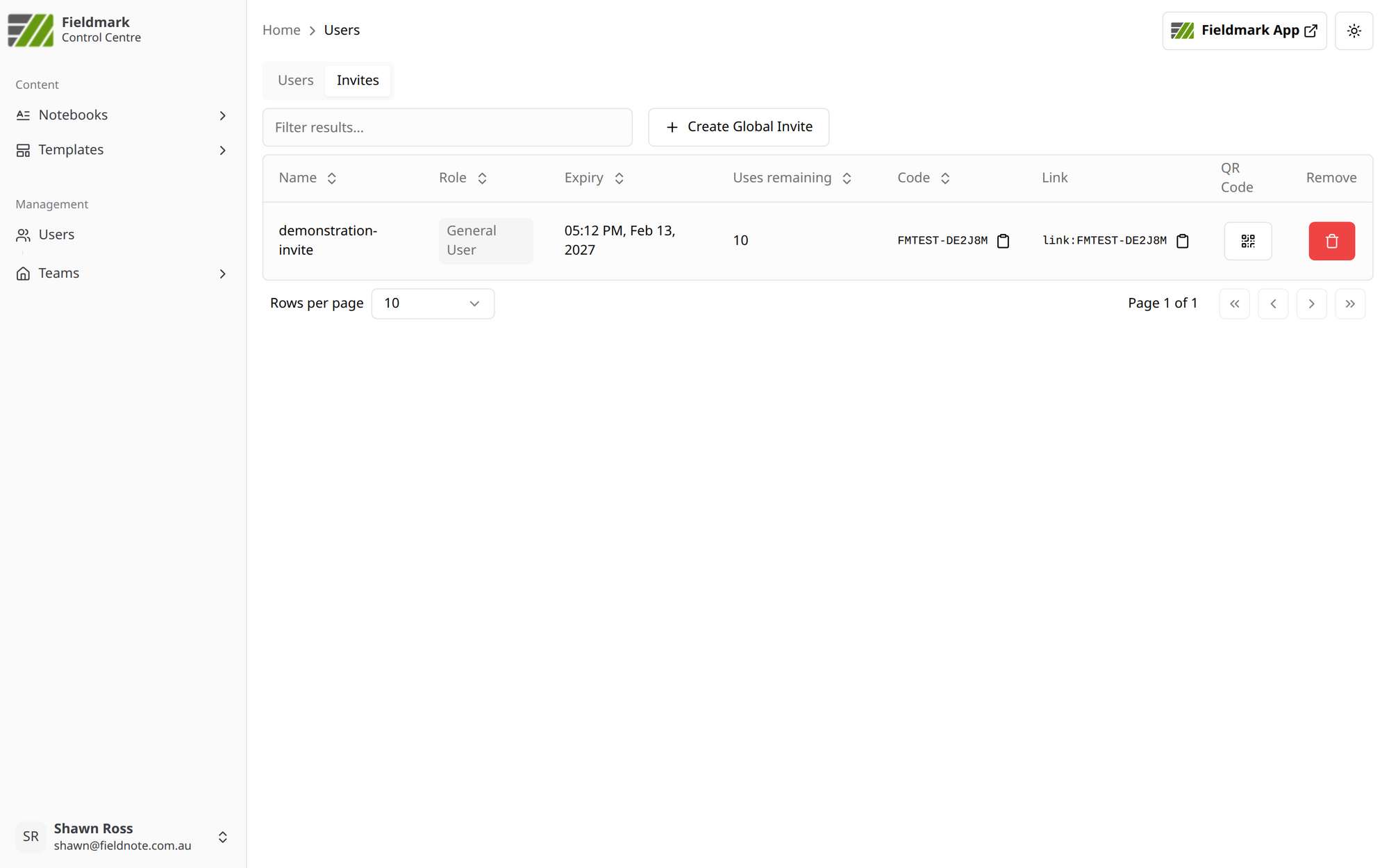The width and height of the screenshot is (1389, 868).
Task: Copy the invite link to clipboard
Action: (x=1183, y=241)
